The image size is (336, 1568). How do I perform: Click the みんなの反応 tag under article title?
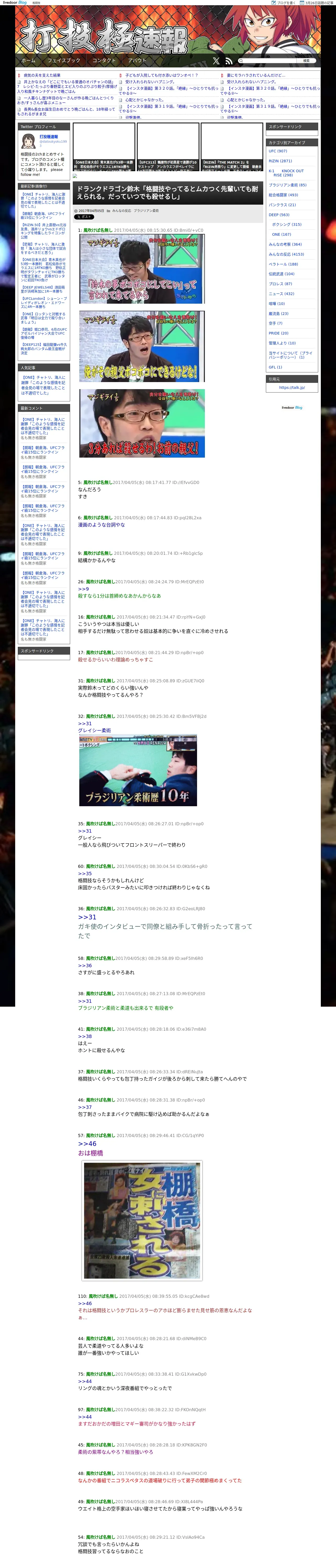pyautogui.click(x=121, y=211)
